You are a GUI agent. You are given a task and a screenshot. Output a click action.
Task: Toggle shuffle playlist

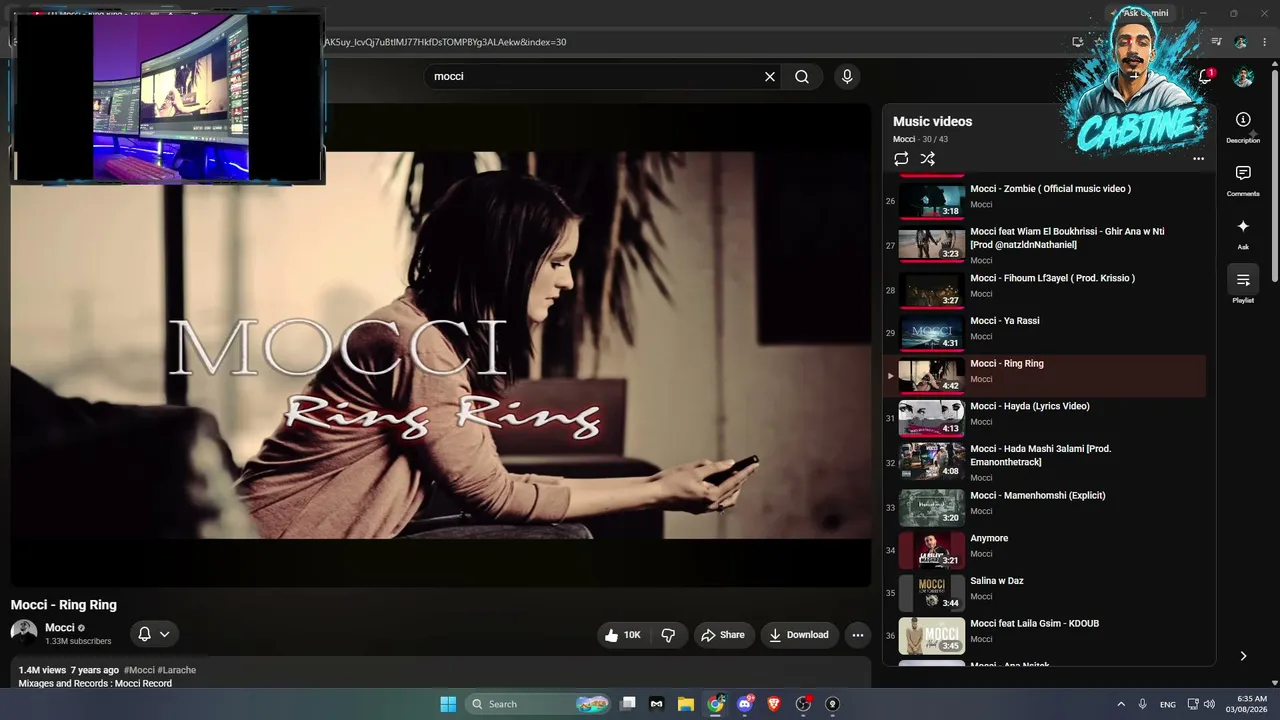tap(928, 159)
